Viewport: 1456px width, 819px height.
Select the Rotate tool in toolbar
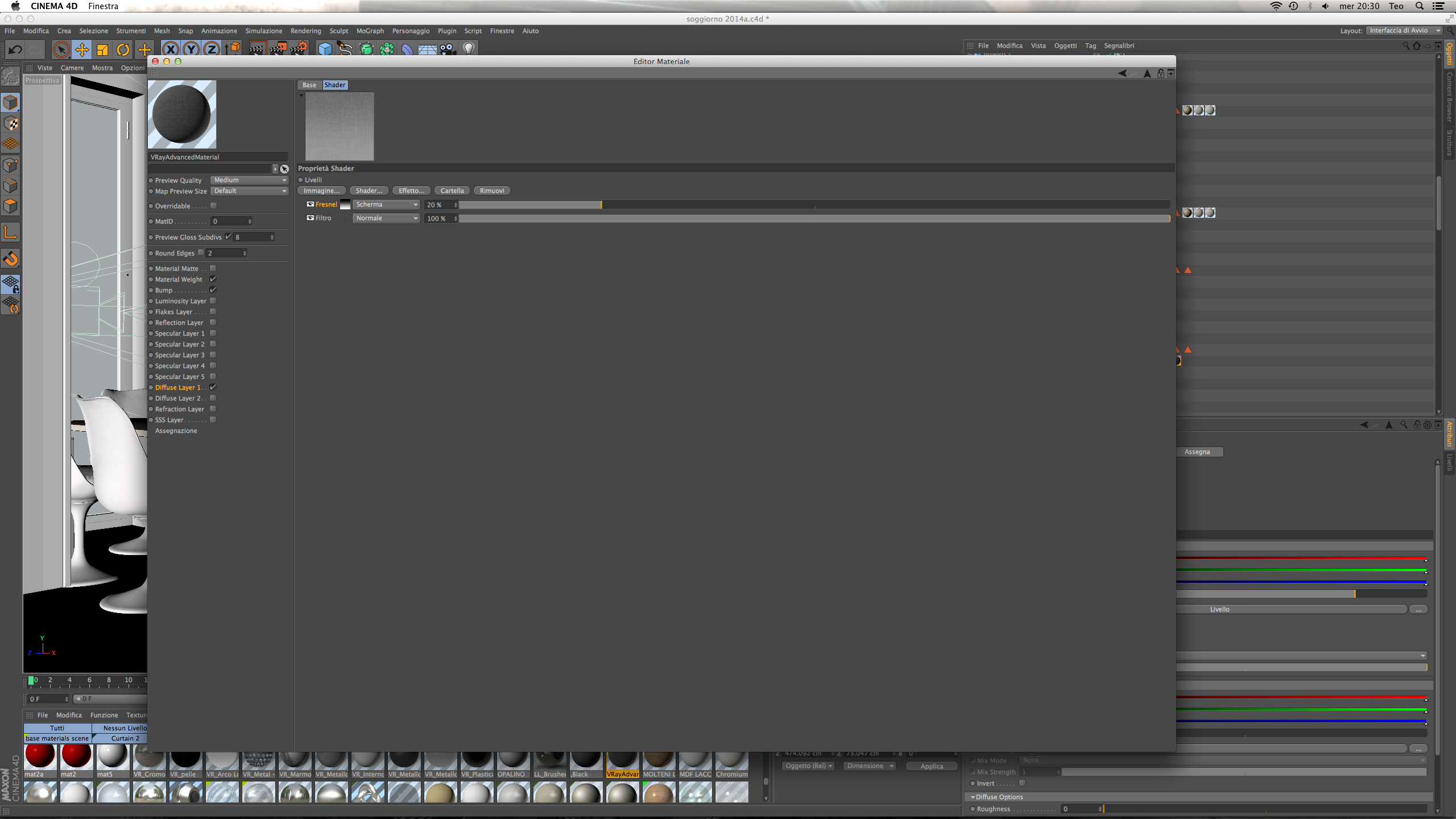pyautogui.click(x=123, y=50)
